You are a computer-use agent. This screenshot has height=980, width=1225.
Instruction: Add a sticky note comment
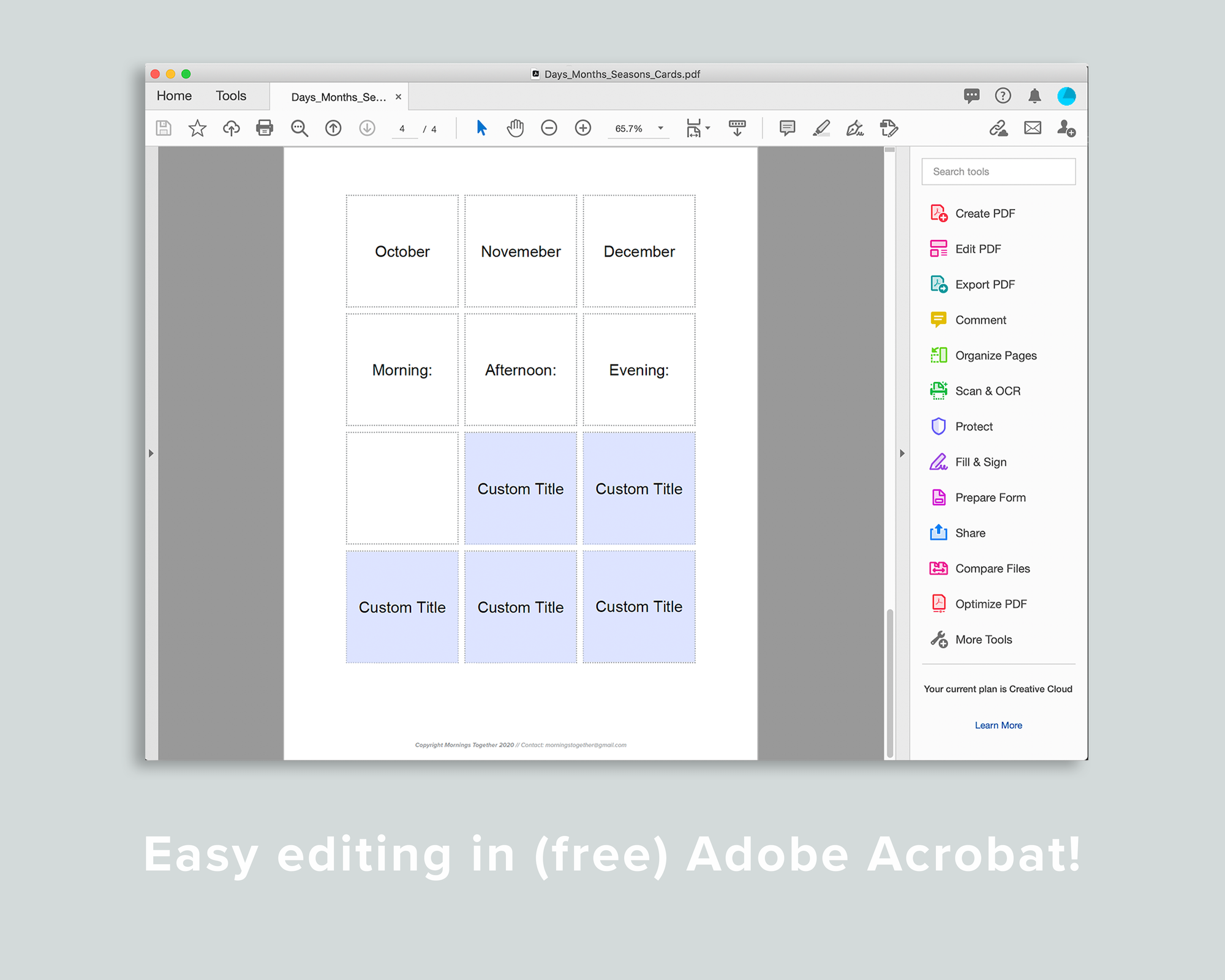[x=787, y=128]
